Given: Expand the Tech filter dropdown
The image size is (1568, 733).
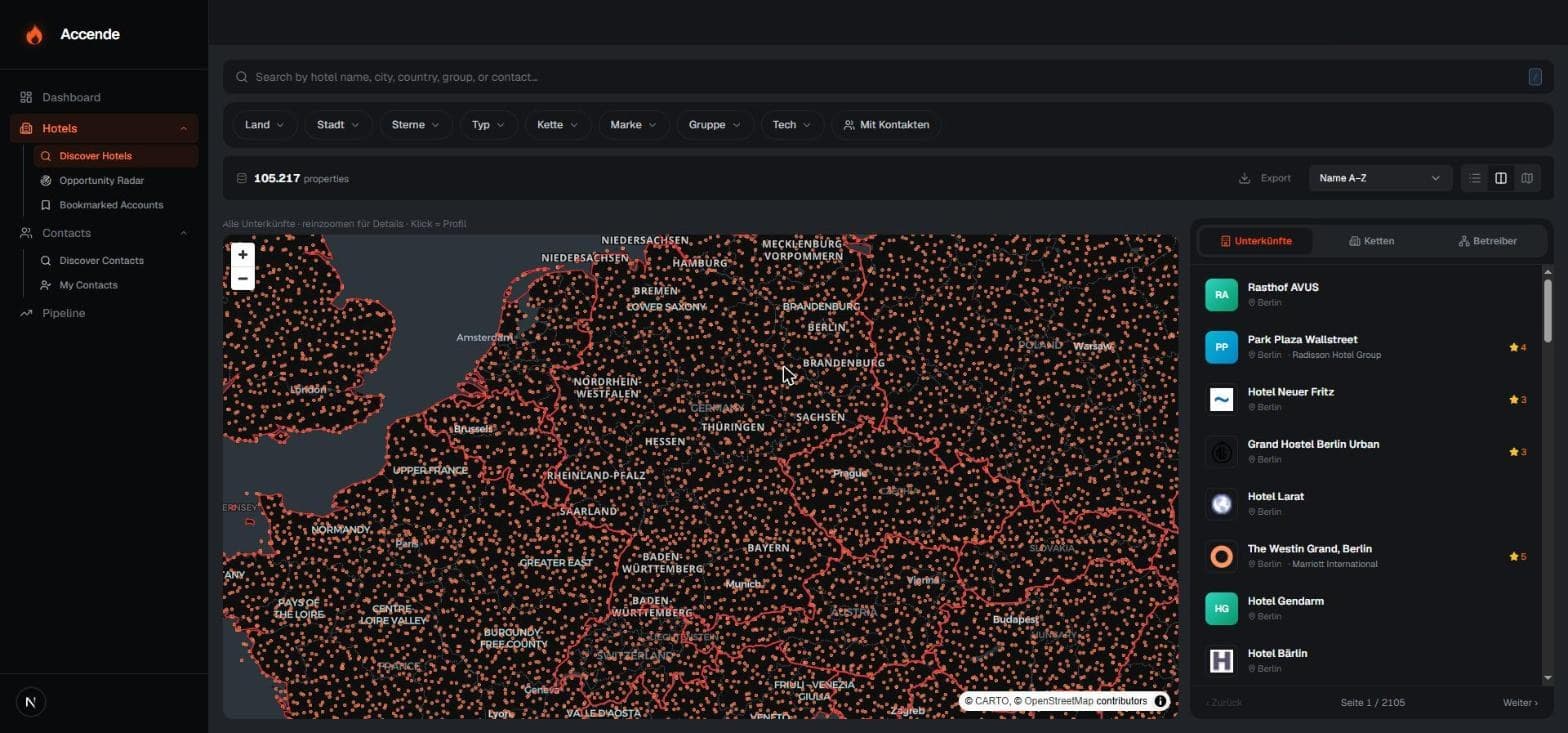Looking at the screenshot, I should (791, 125).
